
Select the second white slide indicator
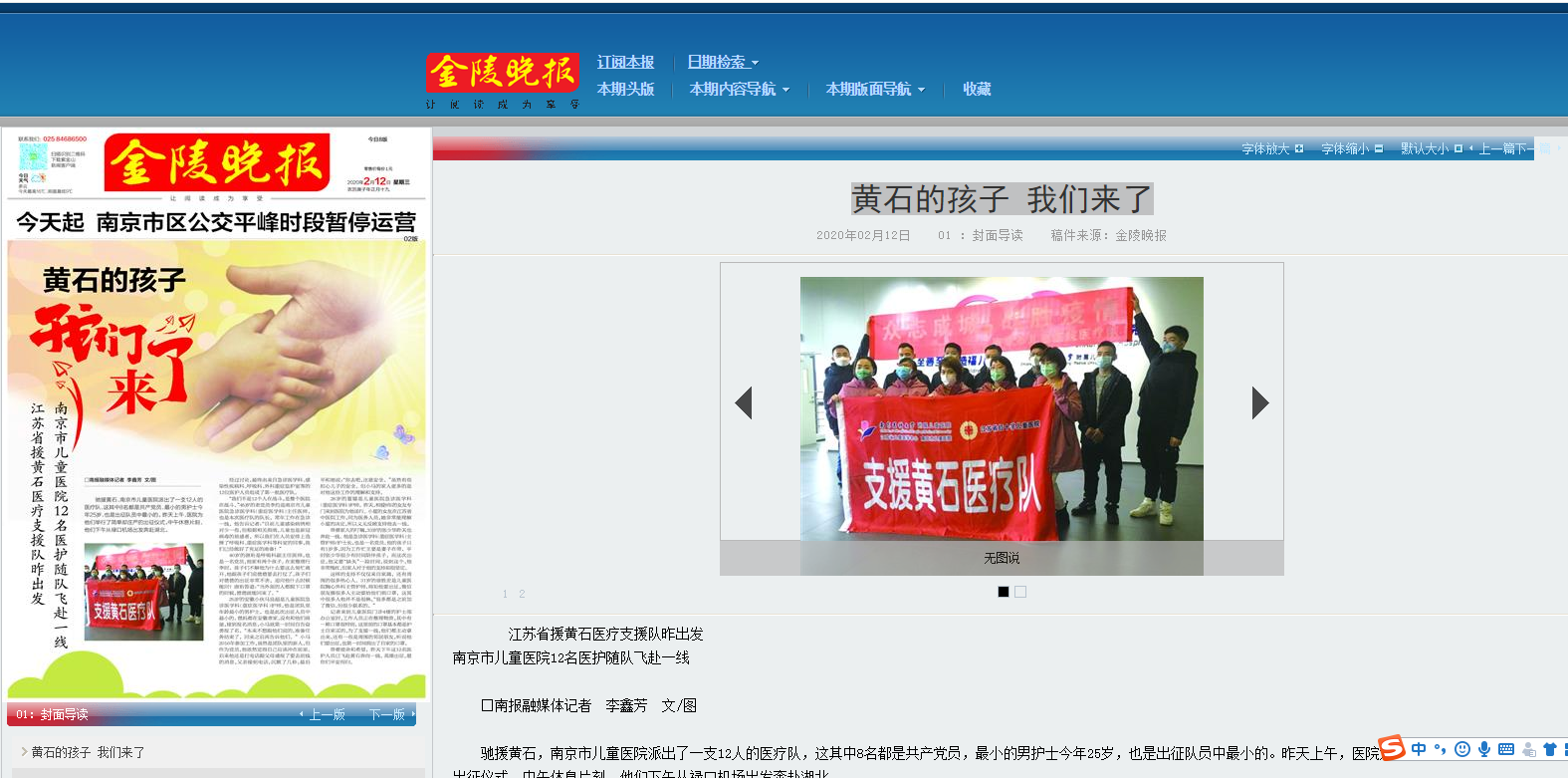tap(1020, 592)
